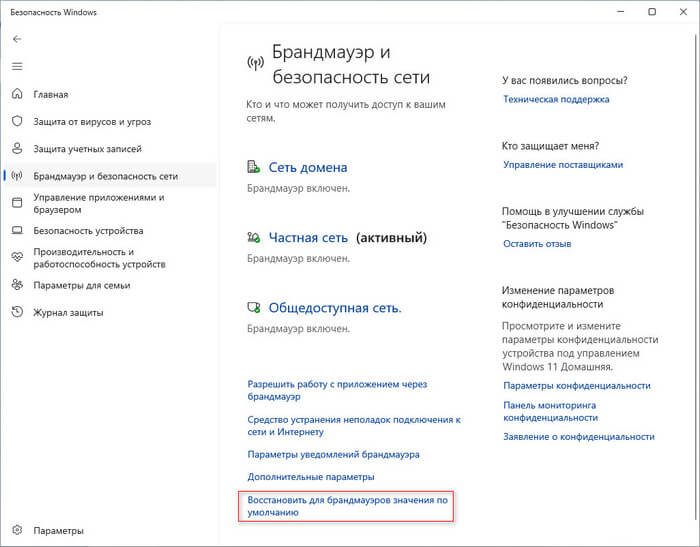Click the virus protection shield icon
The width and height of the screenshot is (700, 547).
(x=17, y=121)
